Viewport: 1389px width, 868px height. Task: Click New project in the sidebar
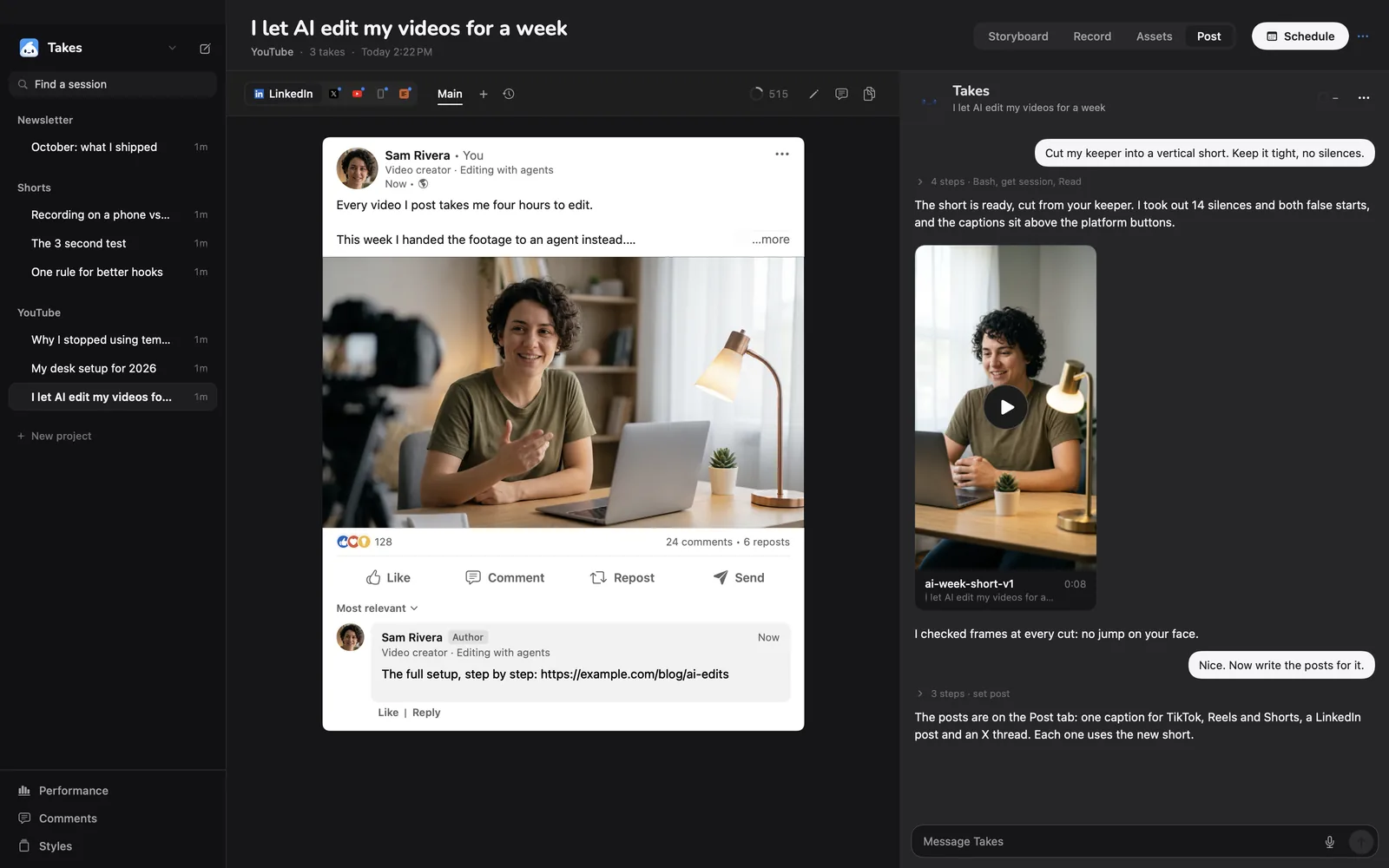tap(54, 436)
